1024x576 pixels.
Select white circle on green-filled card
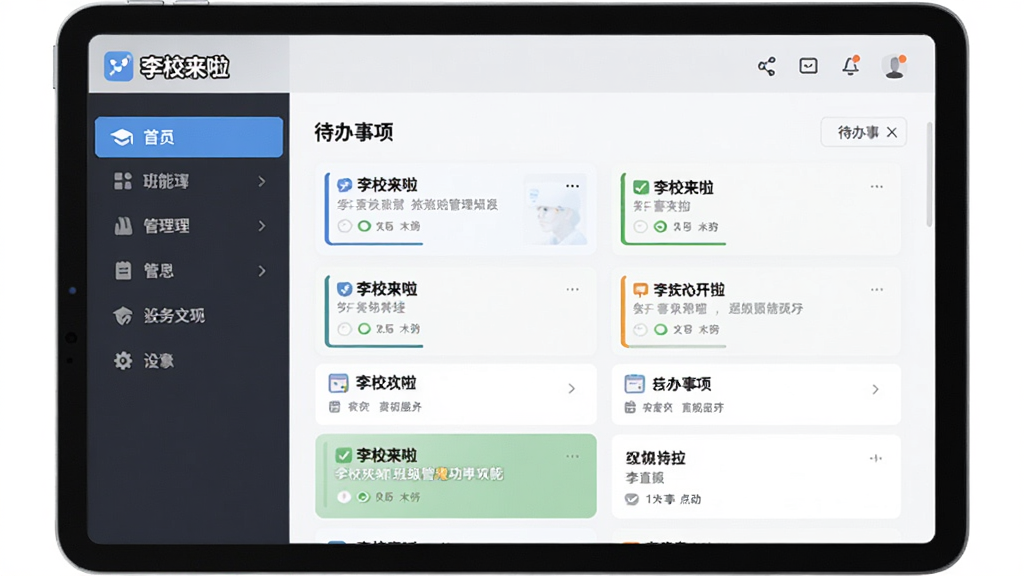pos(344,497)
